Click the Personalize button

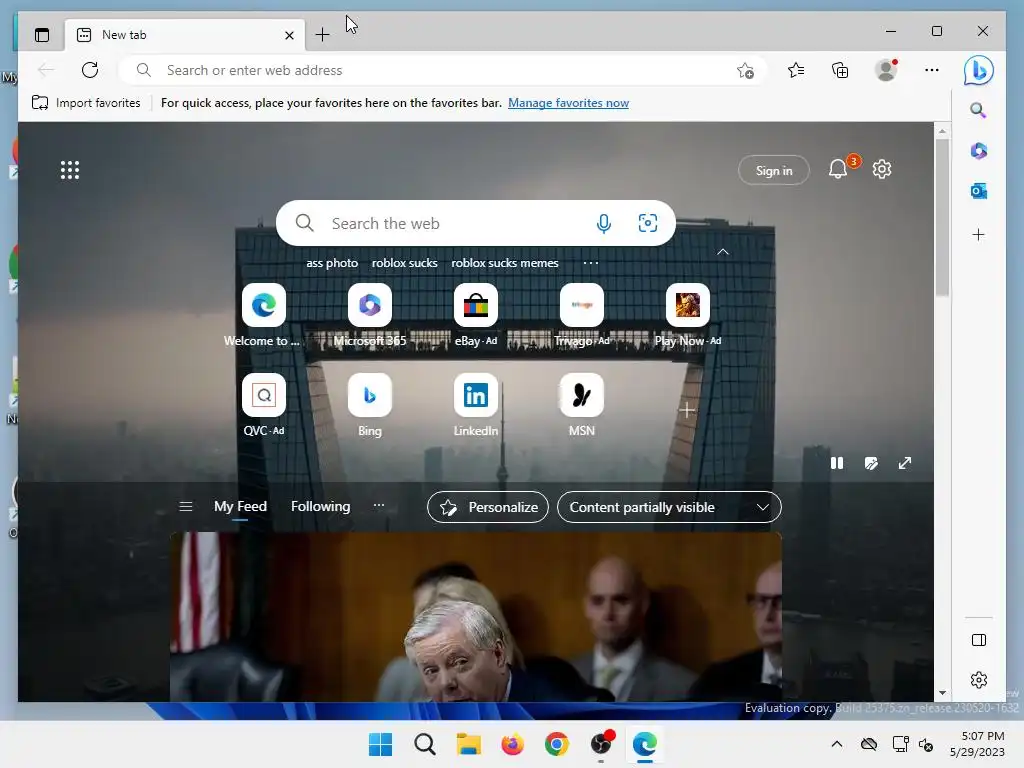coord(488,507)
